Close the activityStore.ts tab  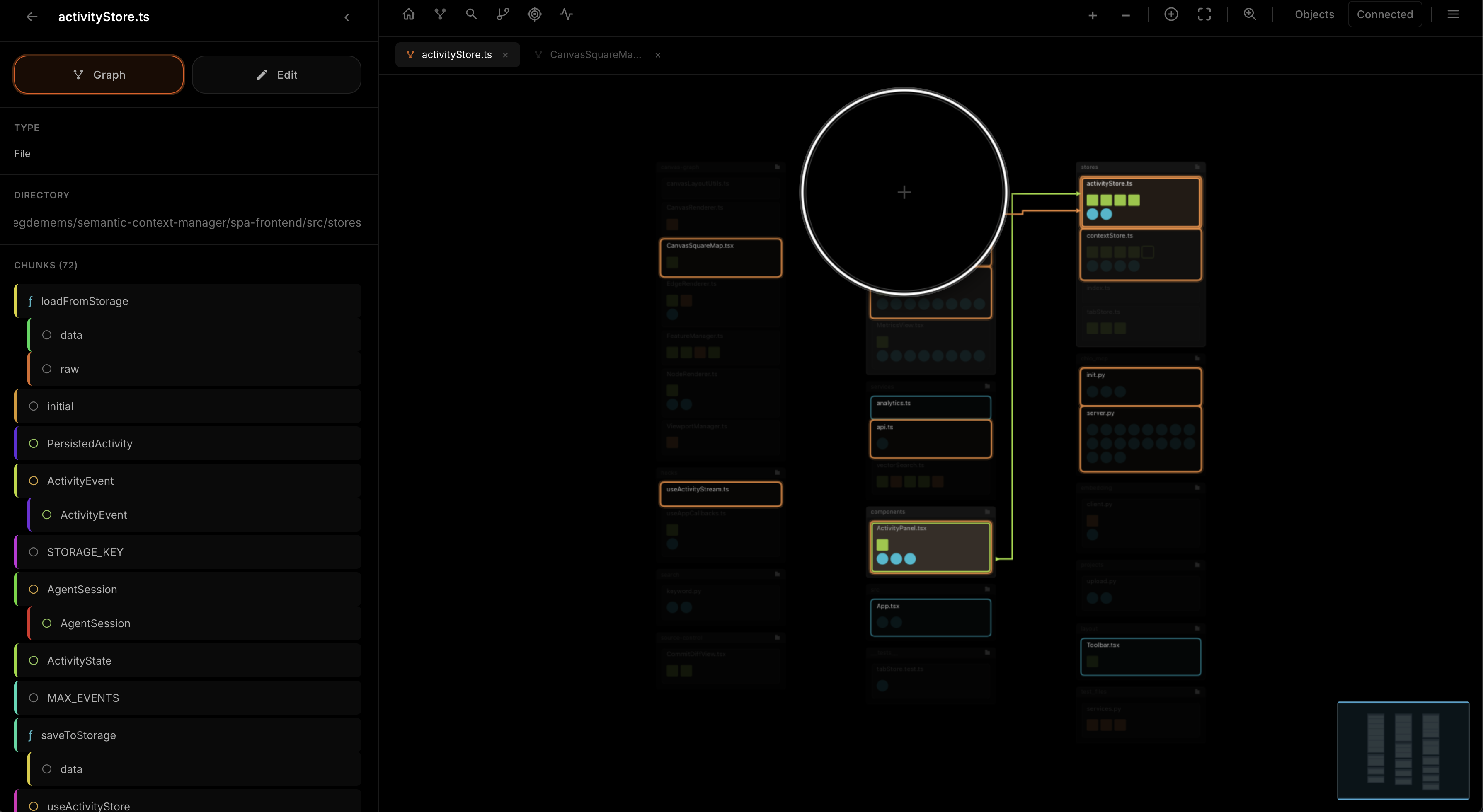click(x=505, y=55)
